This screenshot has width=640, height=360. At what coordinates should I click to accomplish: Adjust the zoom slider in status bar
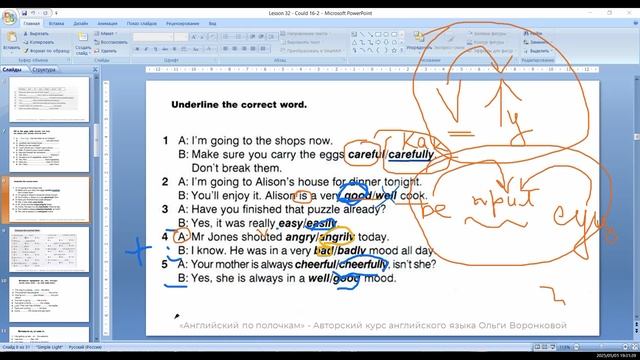[601, 347]
